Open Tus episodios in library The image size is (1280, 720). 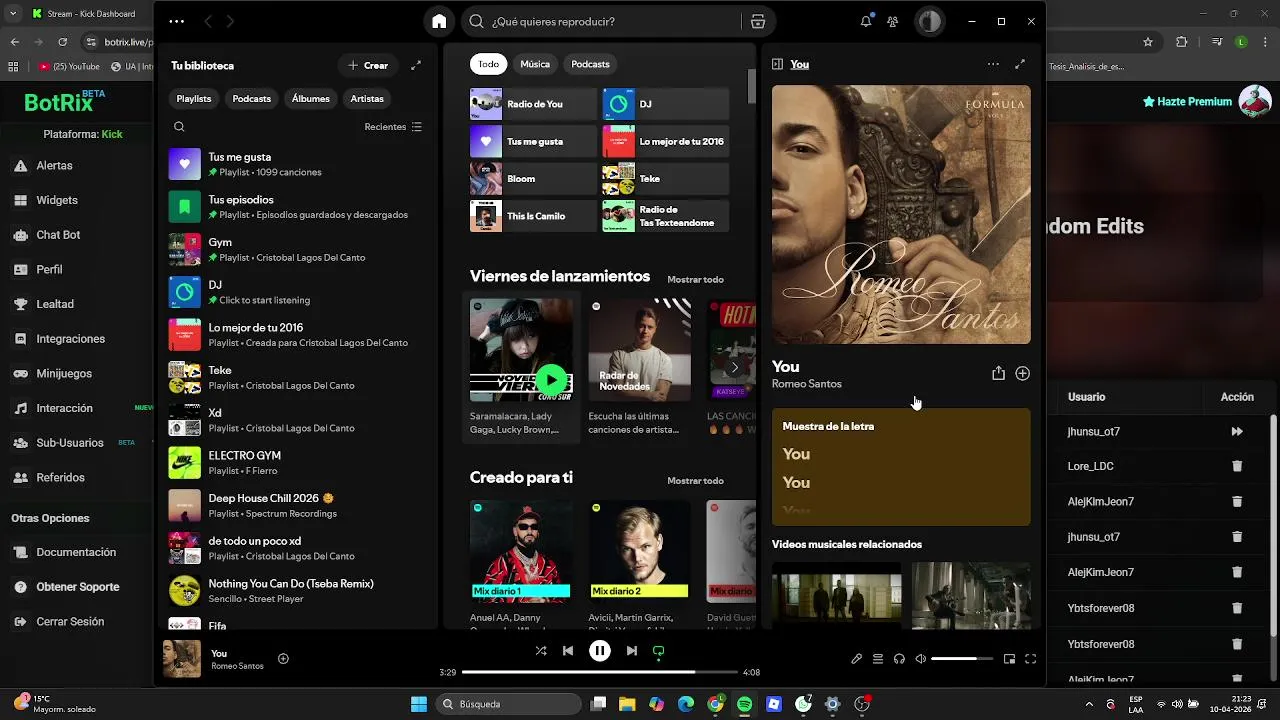click(x=296, y=207)
